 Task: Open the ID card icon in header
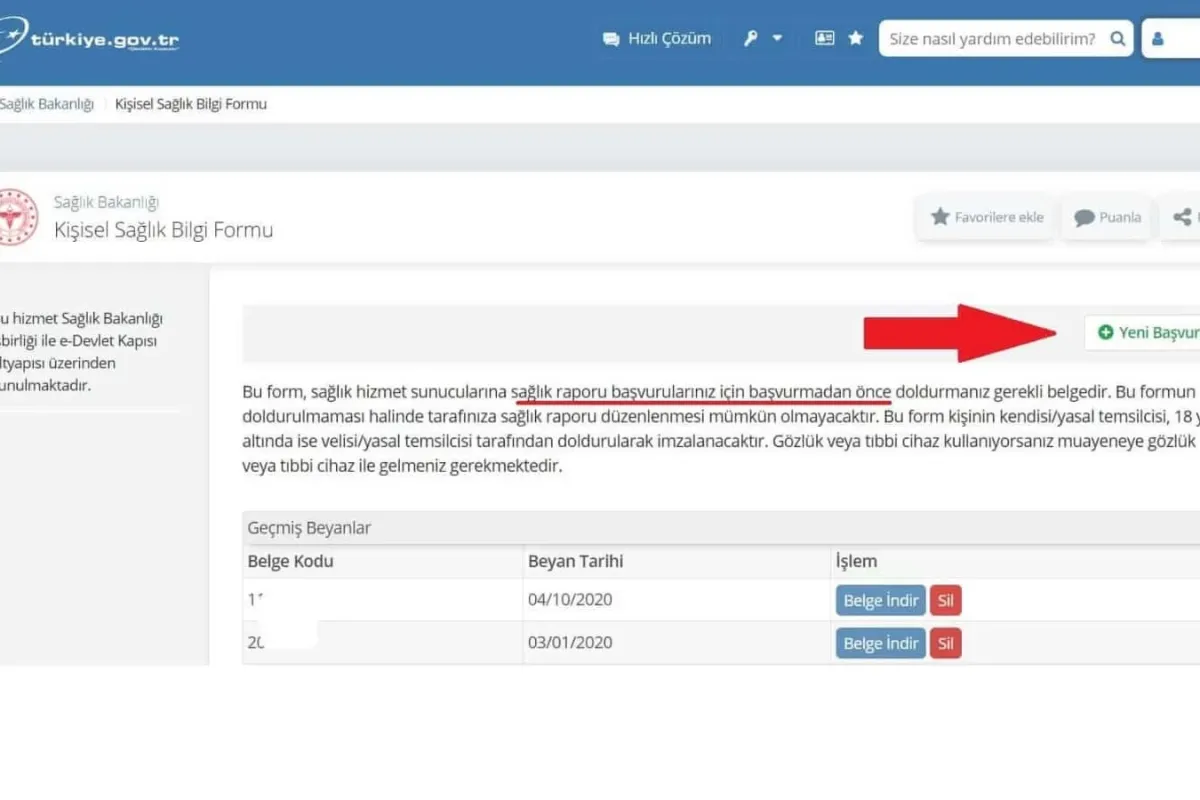[x=825, y=38]
